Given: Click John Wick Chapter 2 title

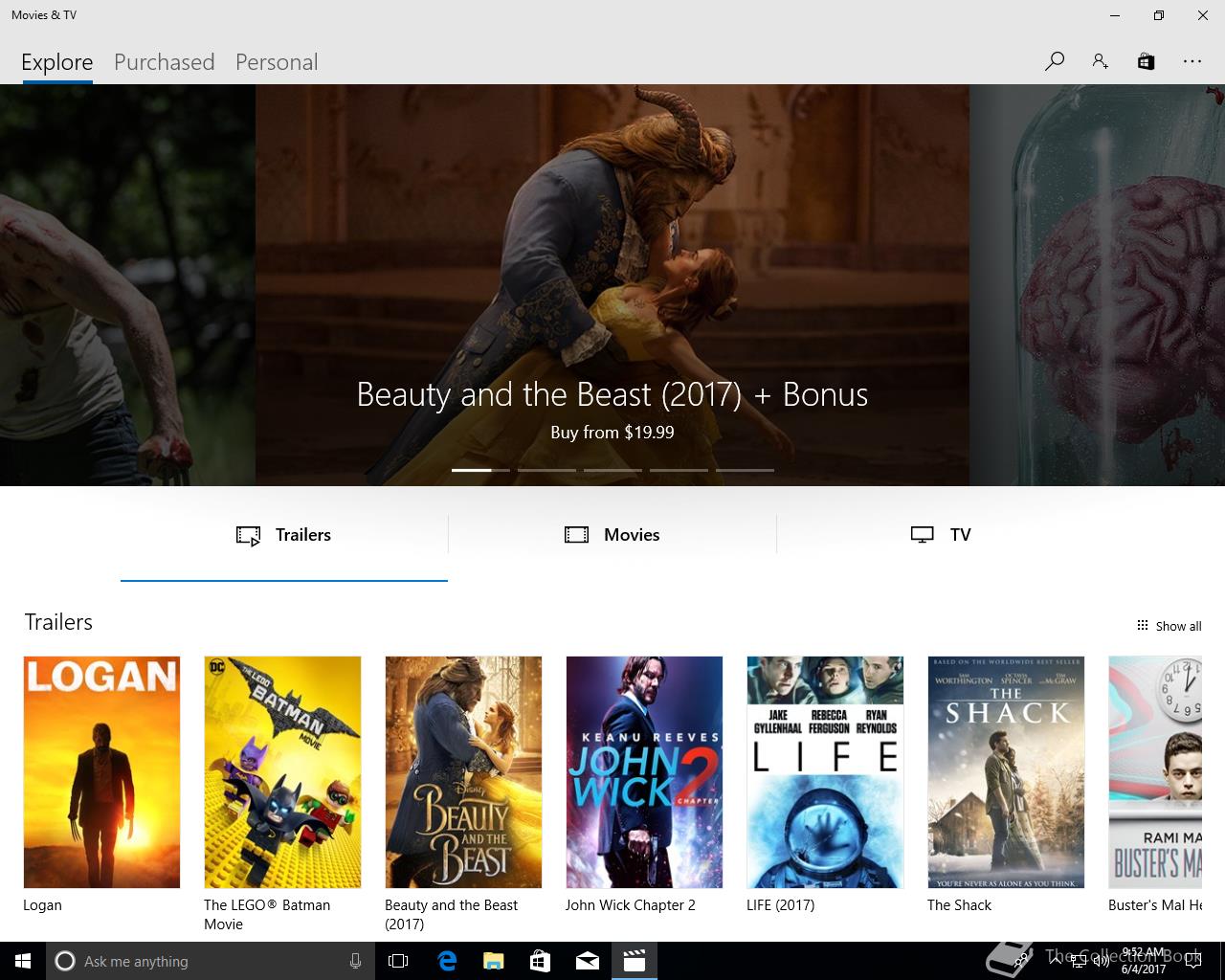Looking at the screenshot, I should pyautogui.click(x=630, y=905).
